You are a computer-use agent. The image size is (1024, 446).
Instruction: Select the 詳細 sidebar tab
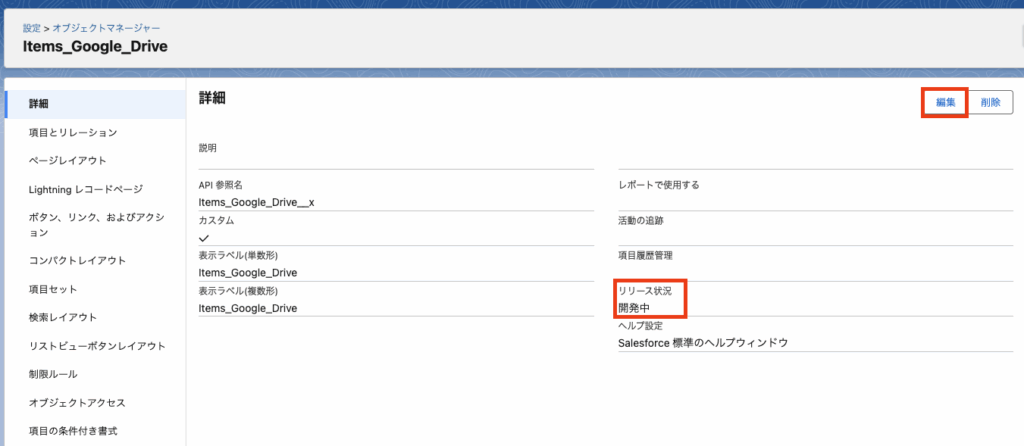40,104
